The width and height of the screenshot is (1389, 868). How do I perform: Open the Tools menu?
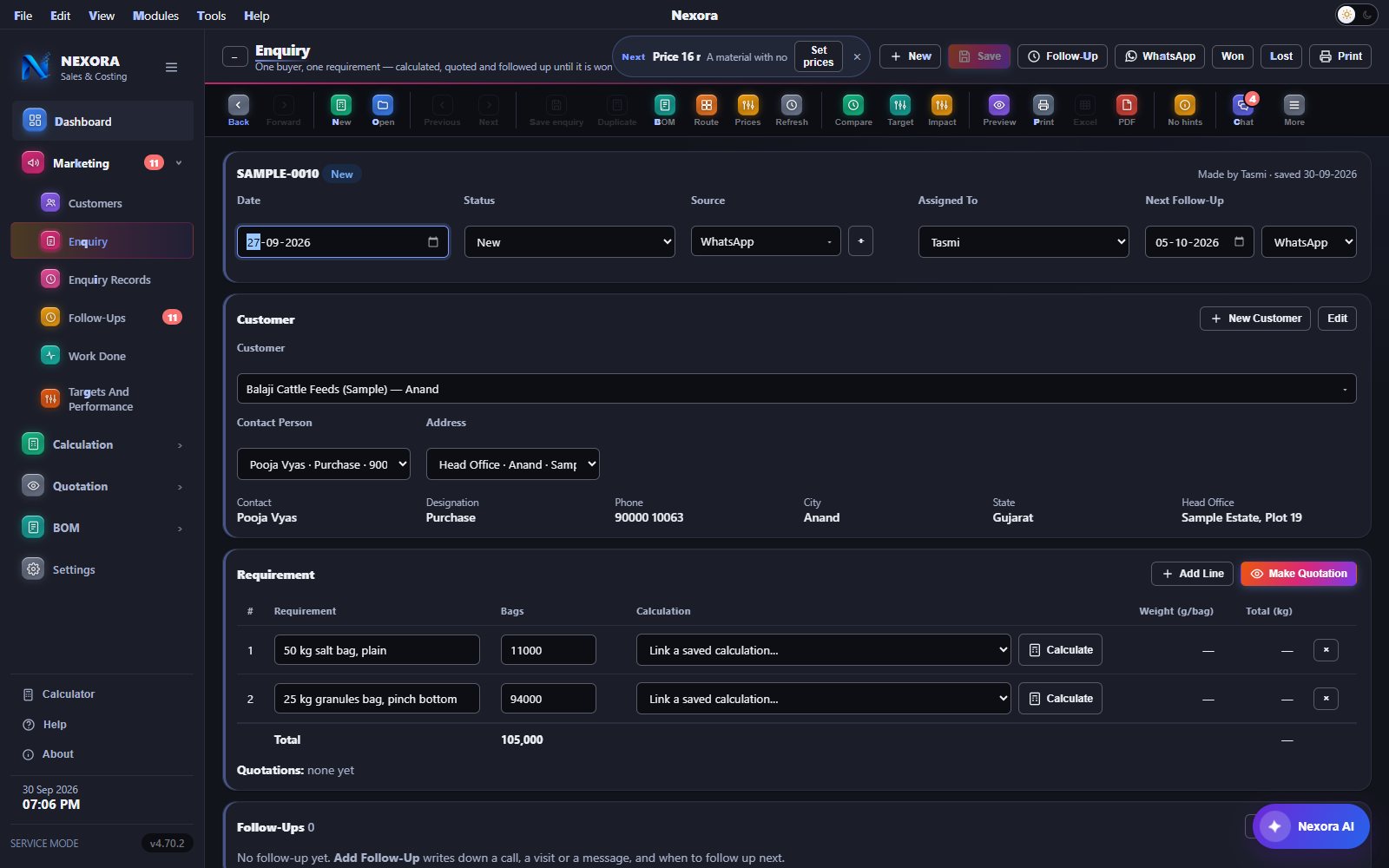click(211, 16)
